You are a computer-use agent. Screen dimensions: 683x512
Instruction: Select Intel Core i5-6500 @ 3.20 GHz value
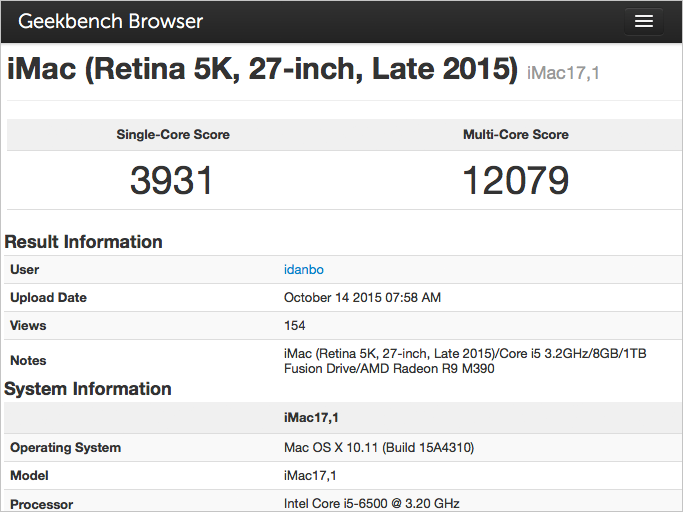(x=372, y=504)
